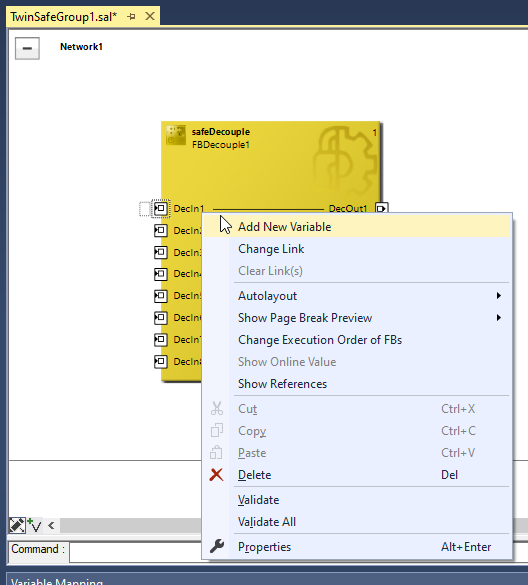528x585 pixels.
Task: Click the Copy icon in menu
Action: [217, 431]
